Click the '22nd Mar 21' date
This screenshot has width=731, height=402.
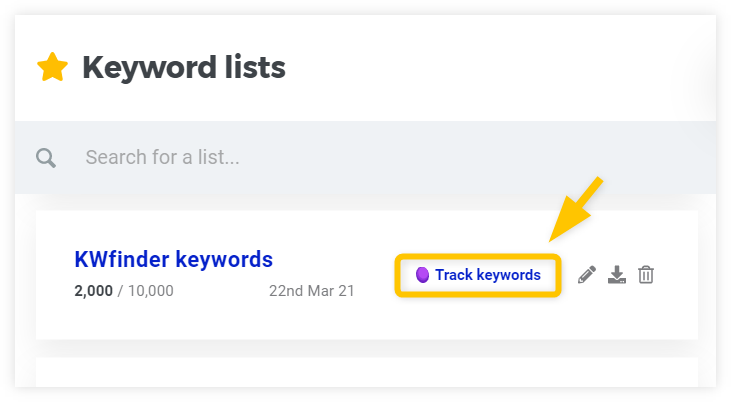point(311,291)
